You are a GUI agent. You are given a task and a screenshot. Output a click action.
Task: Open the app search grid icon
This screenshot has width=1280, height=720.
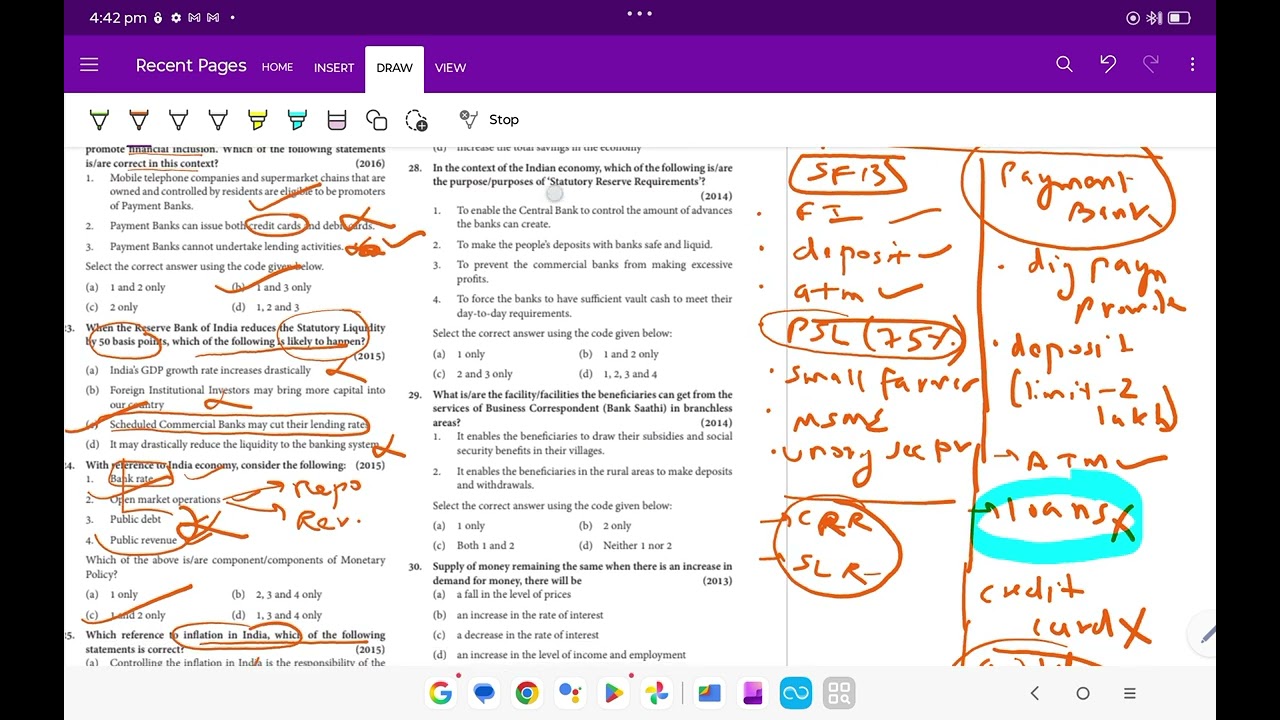839,693
